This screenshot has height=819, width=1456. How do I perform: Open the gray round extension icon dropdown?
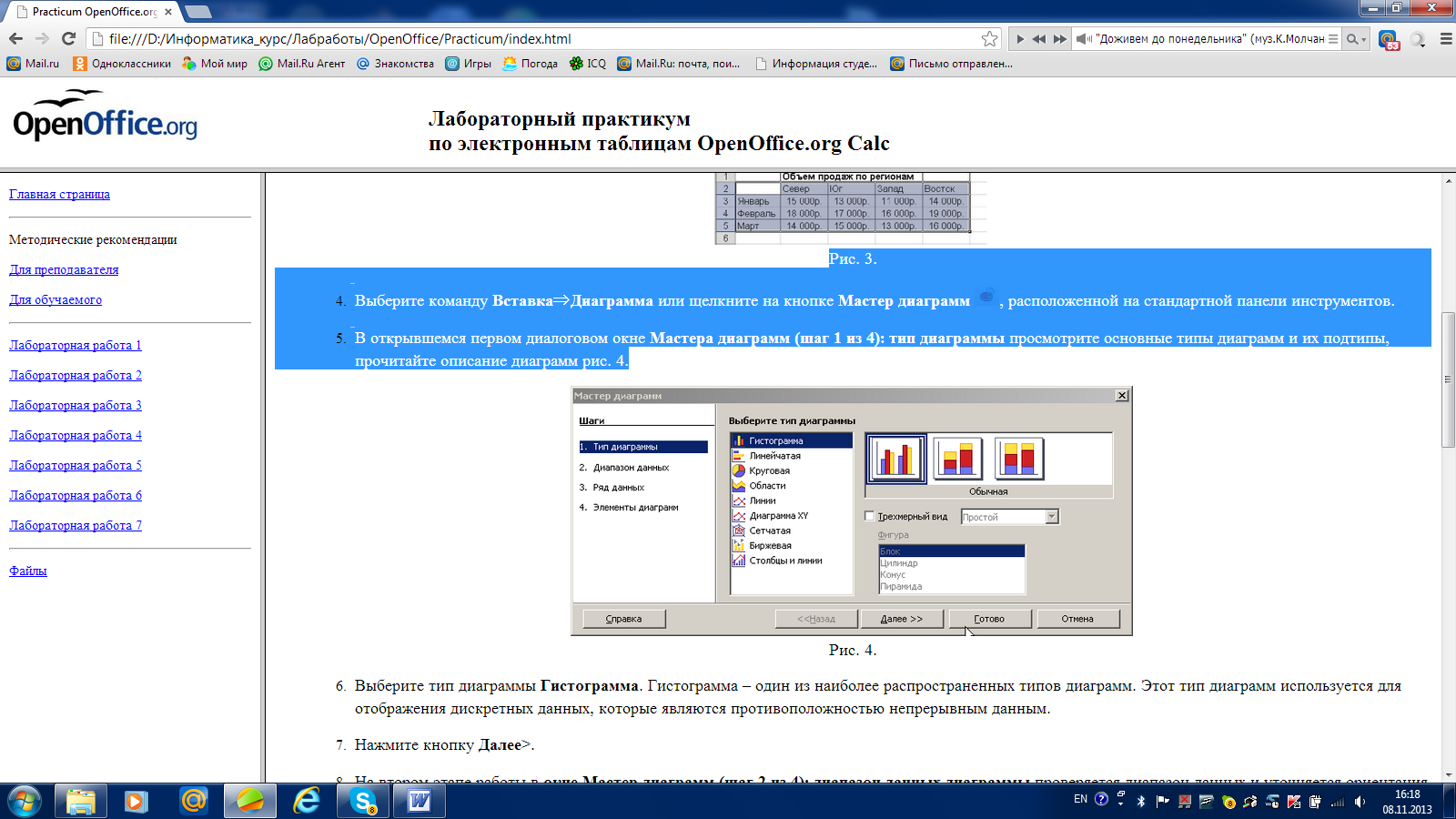click(x=1418, y=39)
